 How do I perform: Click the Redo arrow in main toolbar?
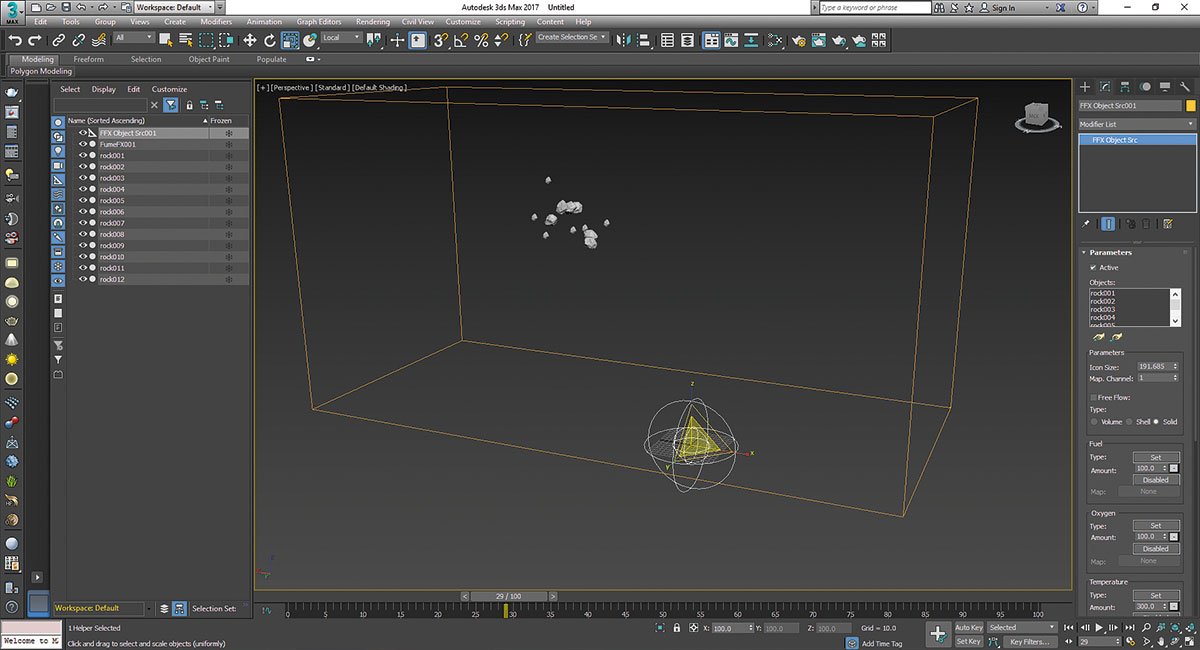[35, 40]
